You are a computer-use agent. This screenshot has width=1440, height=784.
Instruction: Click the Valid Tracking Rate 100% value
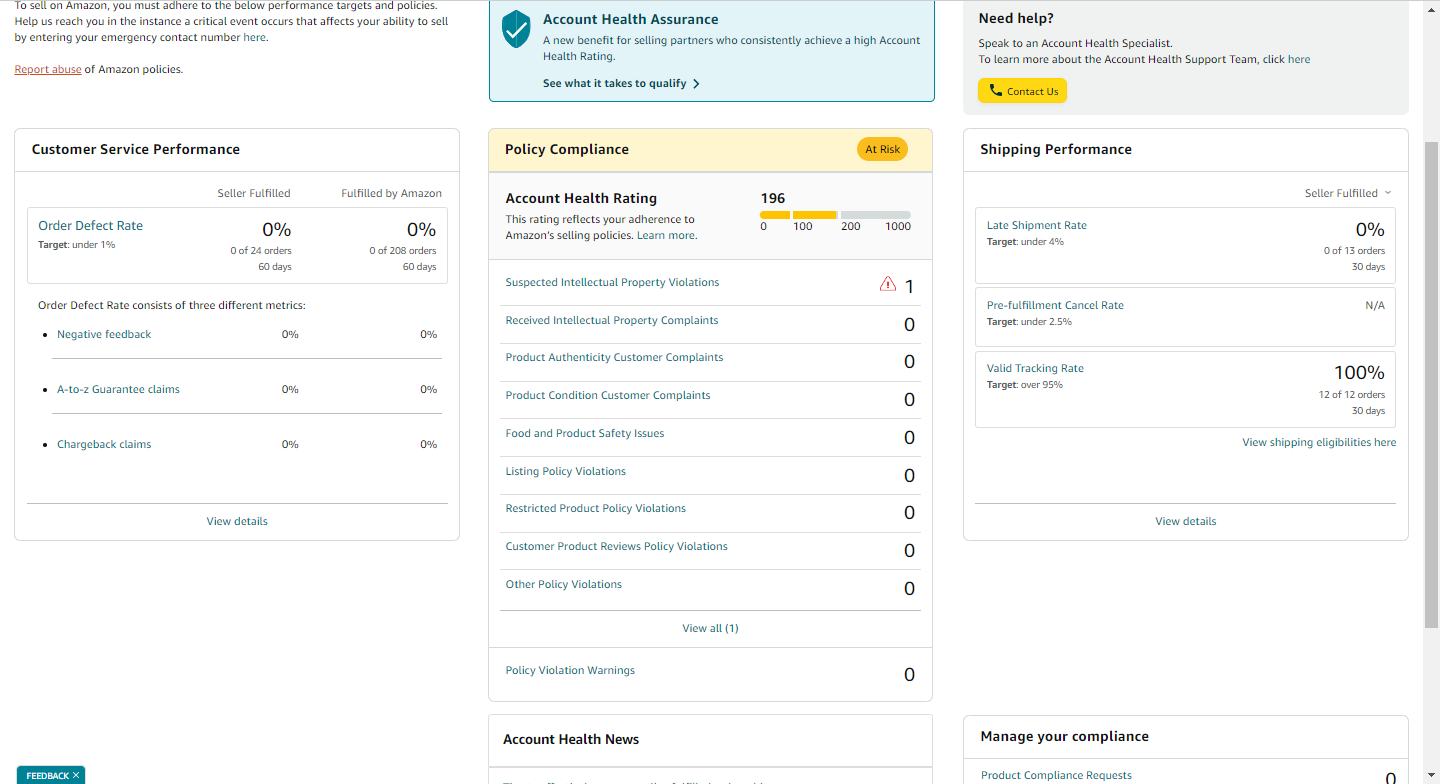[1359, 372]
